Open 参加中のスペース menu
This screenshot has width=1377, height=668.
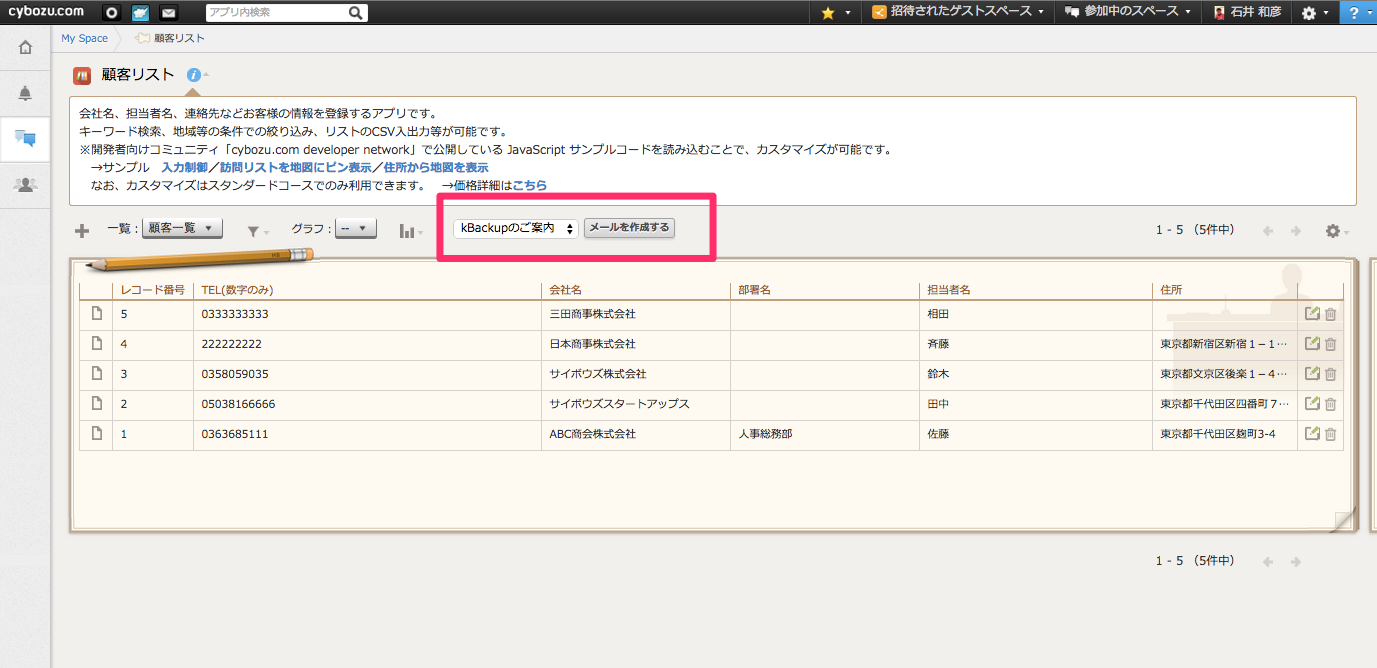pyautogui.click(x=1127, y=12)
